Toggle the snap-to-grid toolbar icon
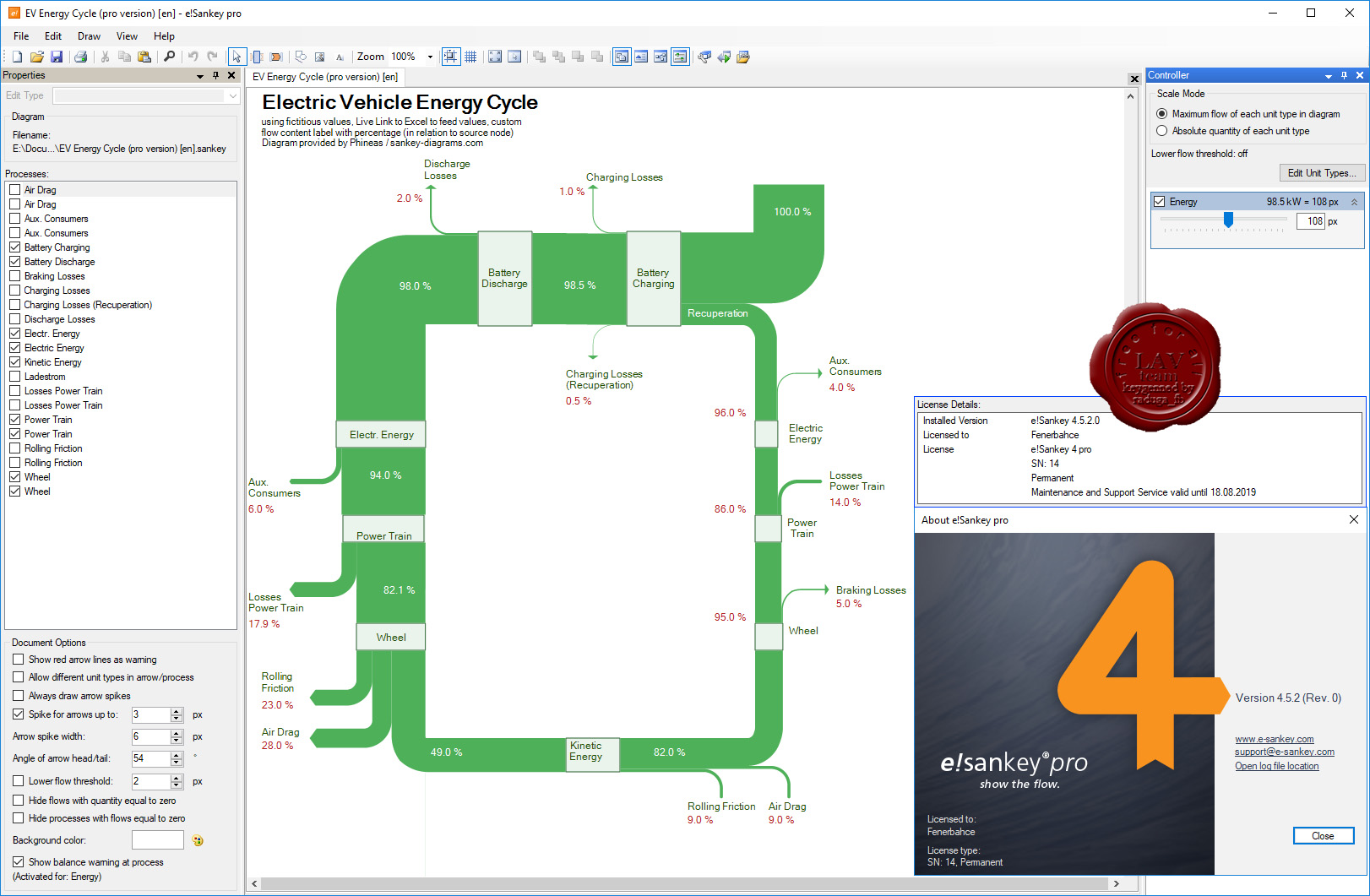1370x896 pixels. [x=450, y=57]
